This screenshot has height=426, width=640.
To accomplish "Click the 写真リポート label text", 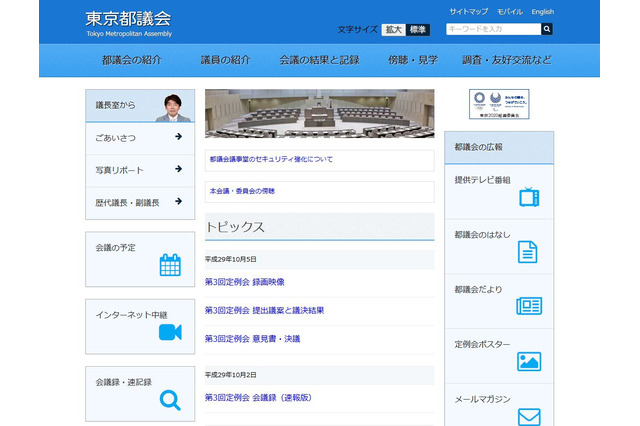I will coord(119,170).
